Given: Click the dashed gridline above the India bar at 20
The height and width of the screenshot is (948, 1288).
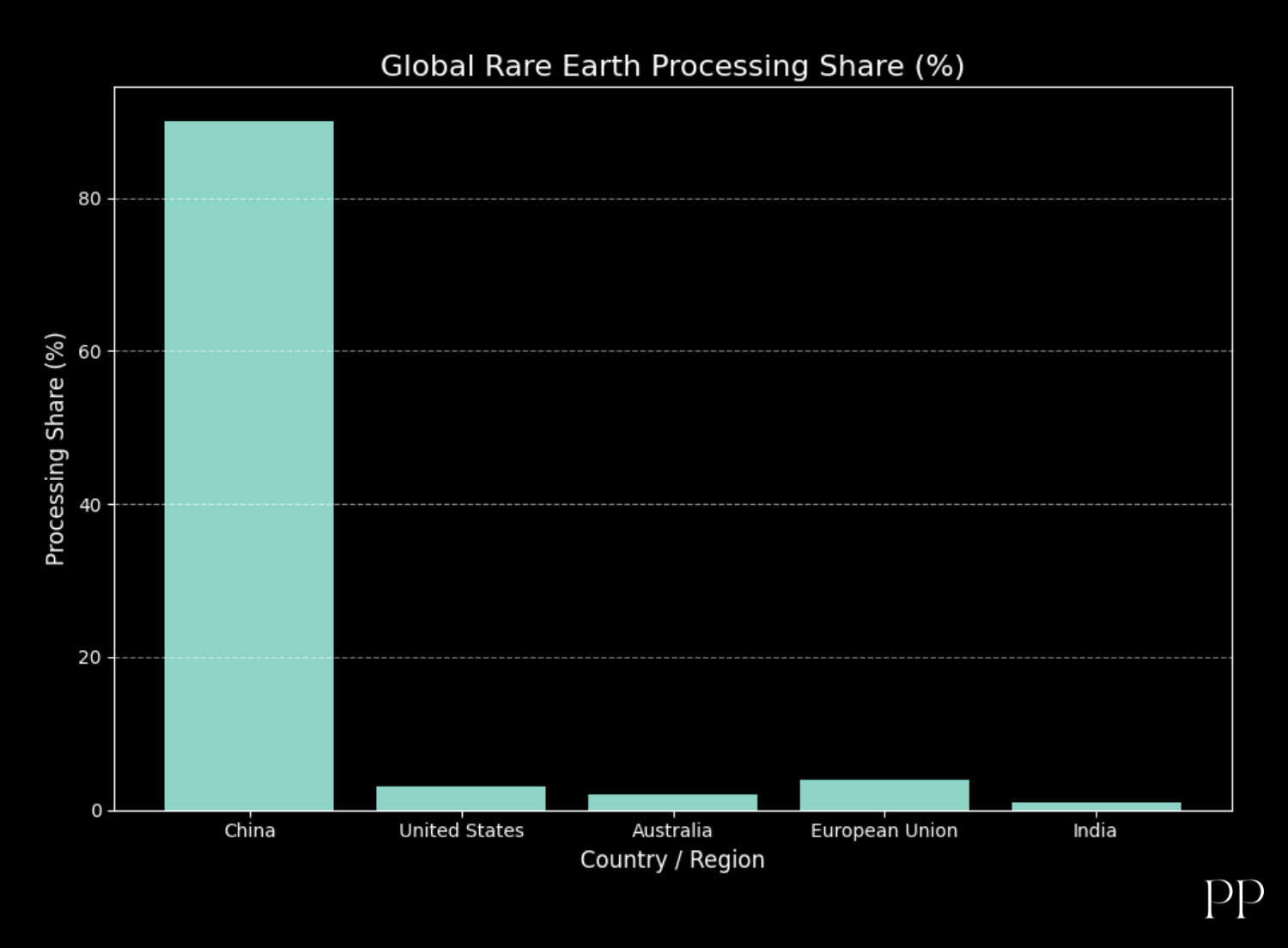Looking at the screenshot, I should click(1096, 658).
